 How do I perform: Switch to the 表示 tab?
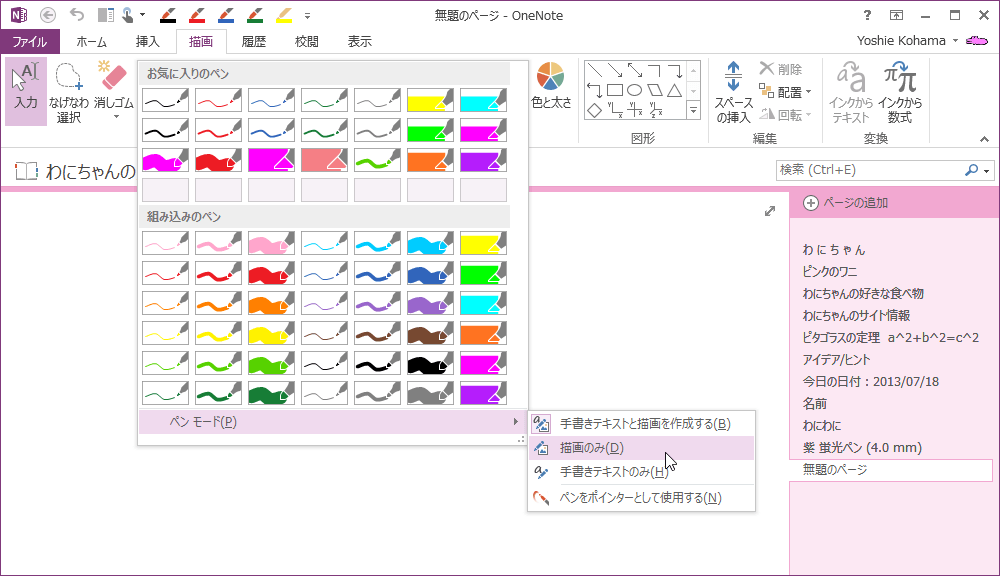(x=359, y=41)
